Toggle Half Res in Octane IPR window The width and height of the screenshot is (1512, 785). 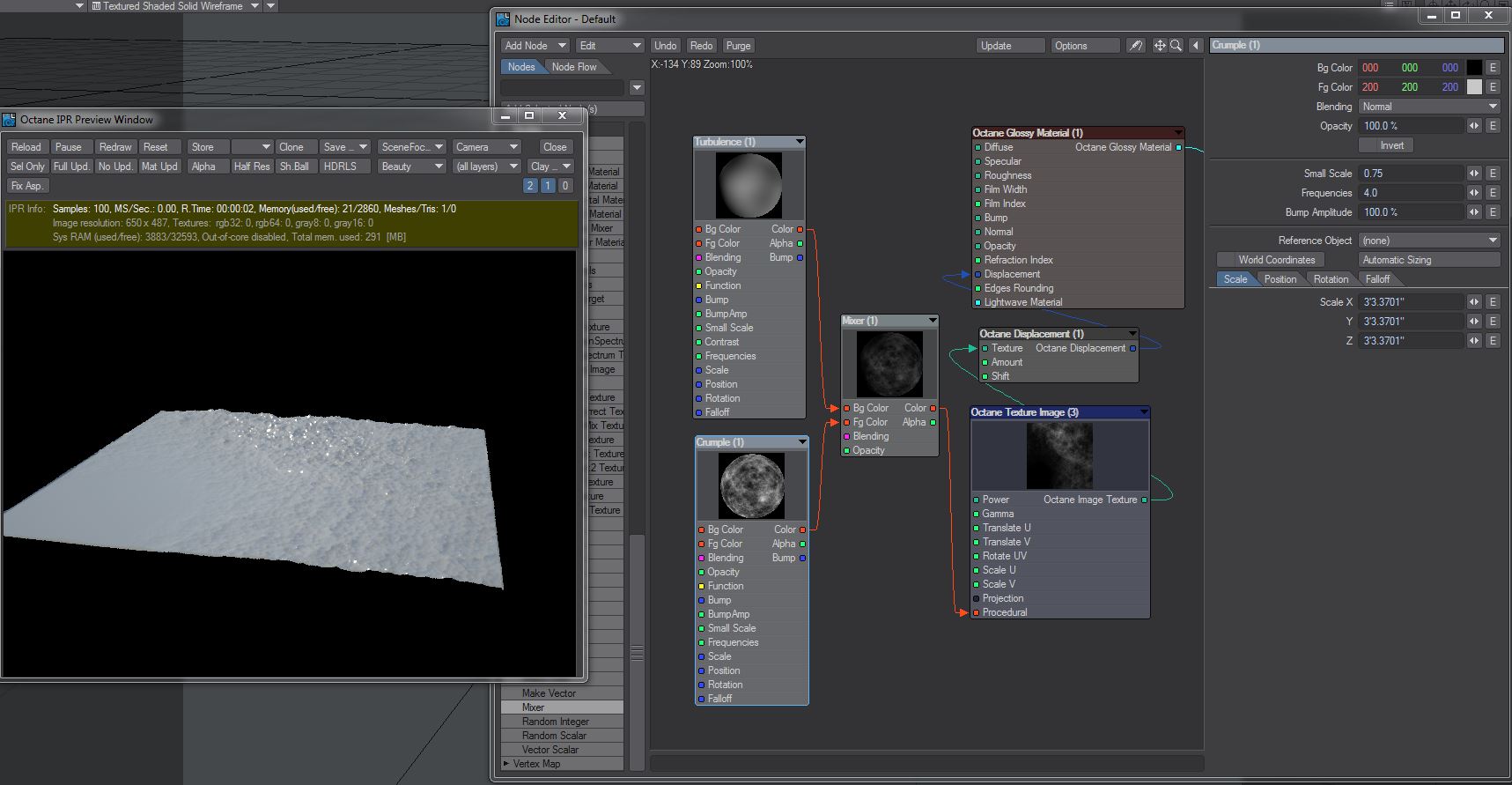coord(252,167)
